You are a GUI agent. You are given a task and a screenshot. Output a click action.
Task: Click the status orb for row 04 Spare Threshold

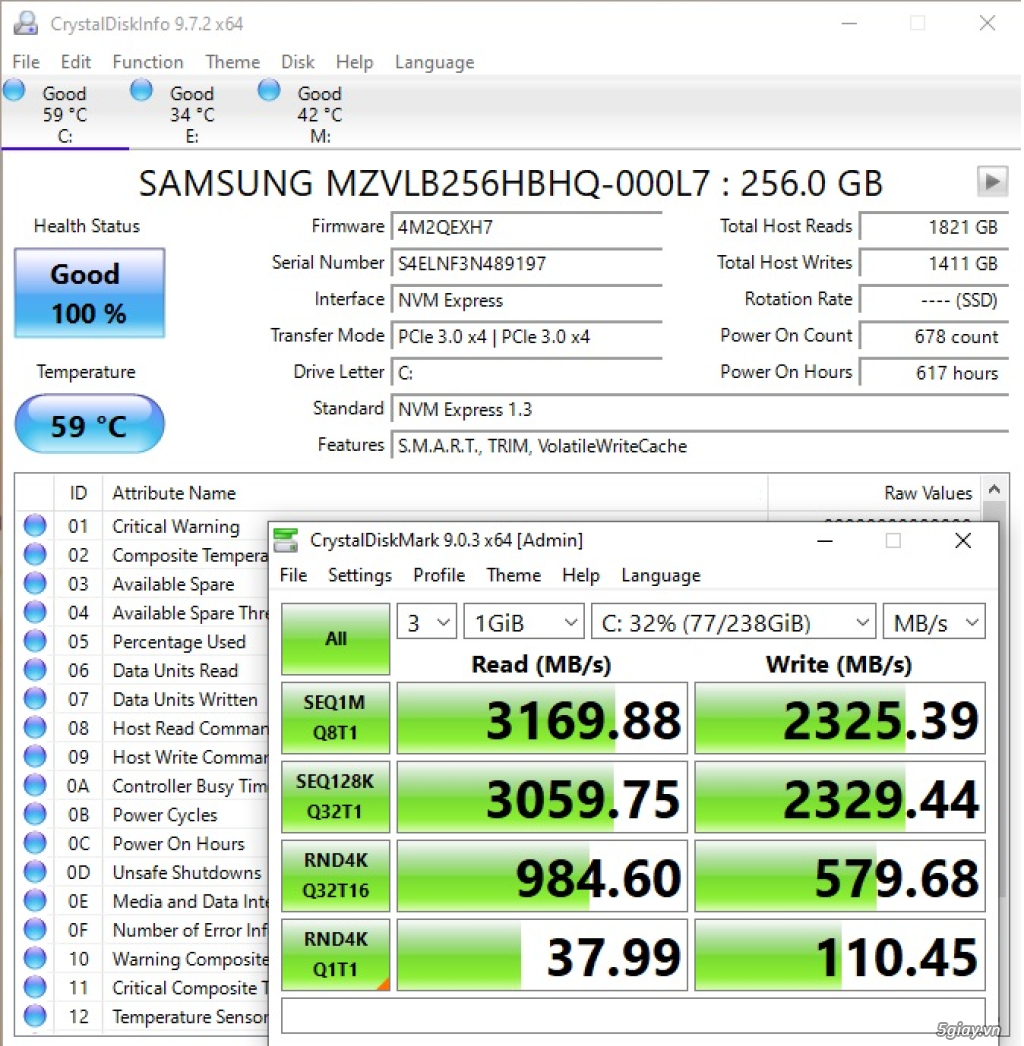(x=35, y=612)
